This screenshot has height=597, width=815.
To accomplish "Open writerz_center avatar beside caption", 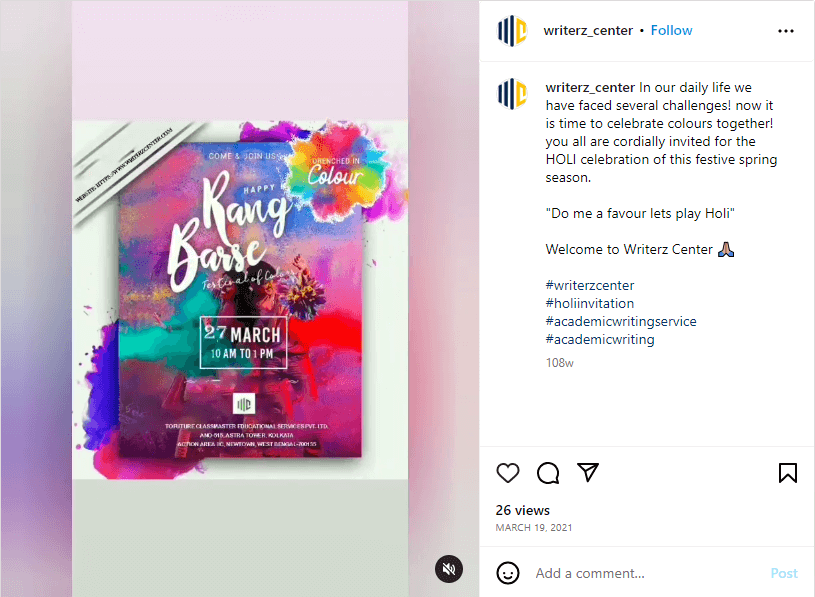I will (512, 94).
